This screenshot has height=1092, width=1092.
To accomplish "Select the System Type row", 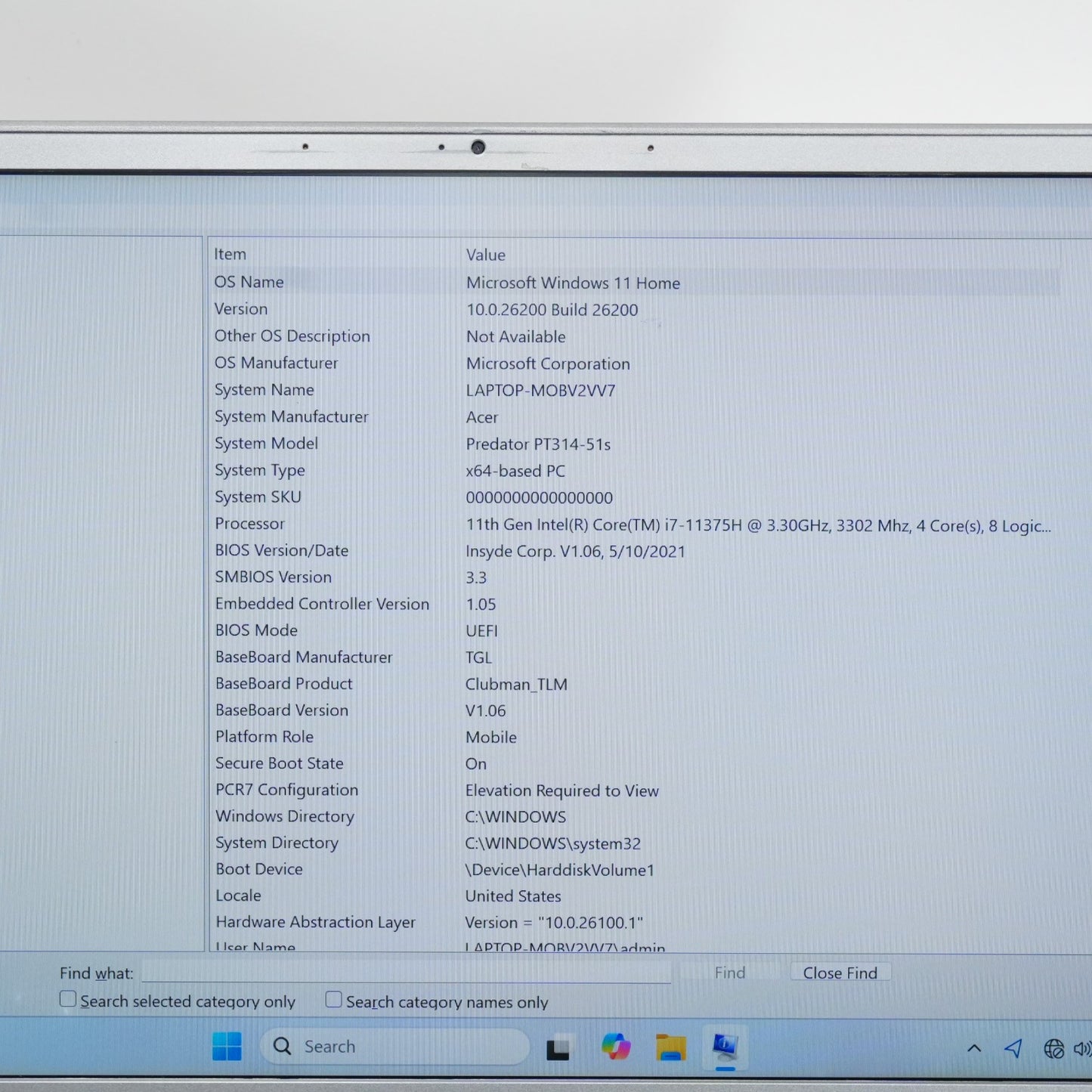I will tap(635, 471).
